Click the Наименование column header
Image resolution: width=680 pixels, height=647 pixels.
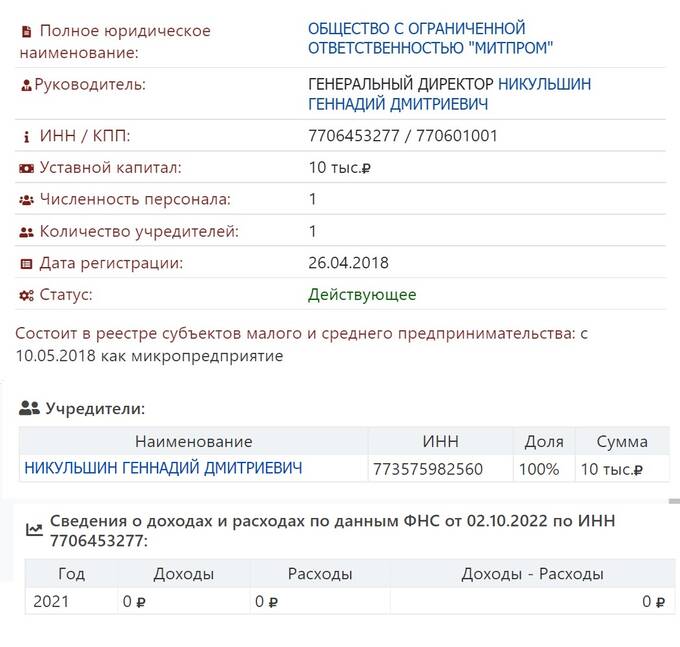[x=194, y=441]
